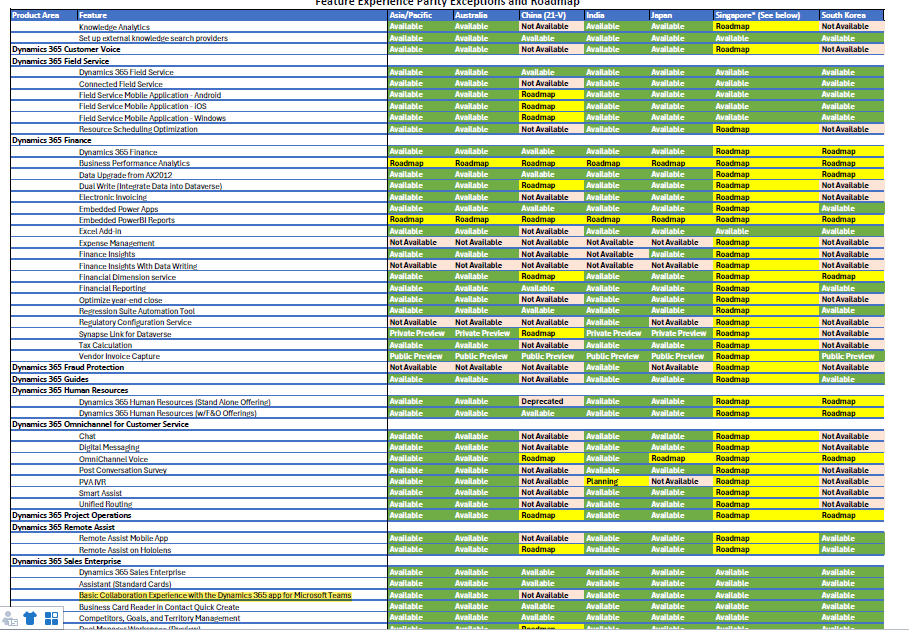Image resolution: width=909 pixels, height=630 pixels.
Task: Select Synapse Link for Dataverse feature
Action: coord(125,334)
